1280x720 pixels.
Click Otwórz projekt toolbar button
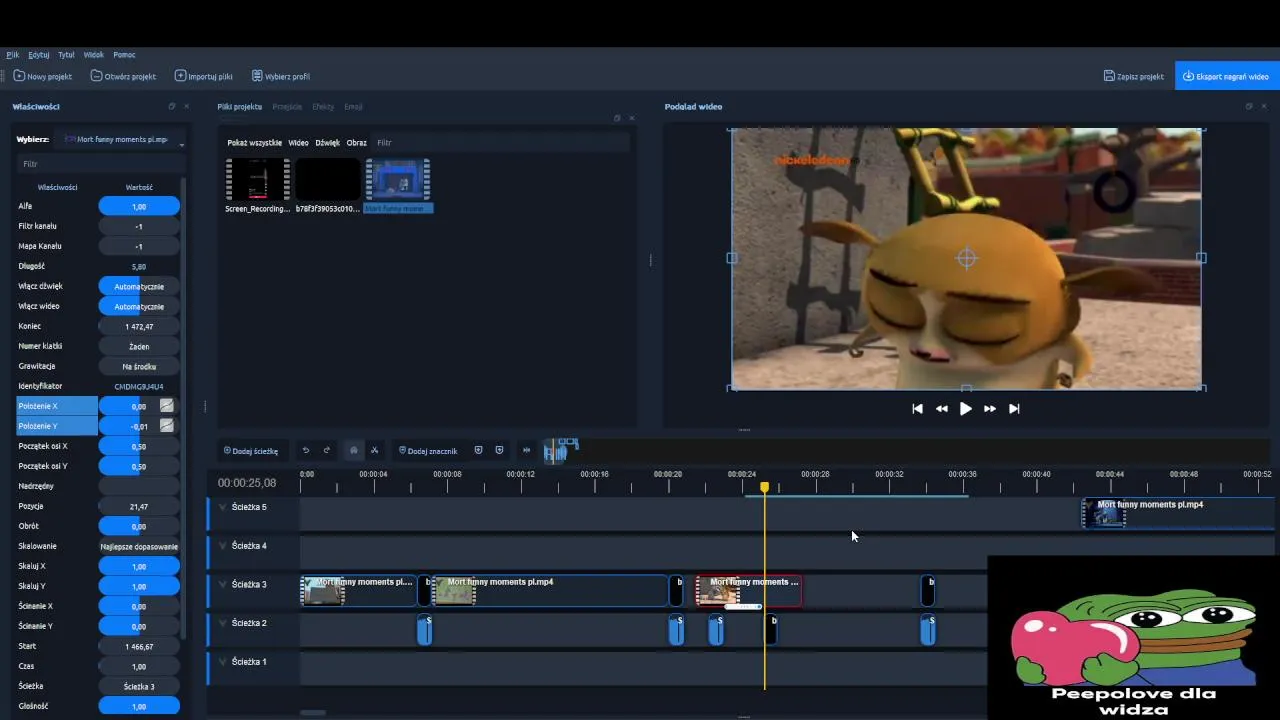123,76
